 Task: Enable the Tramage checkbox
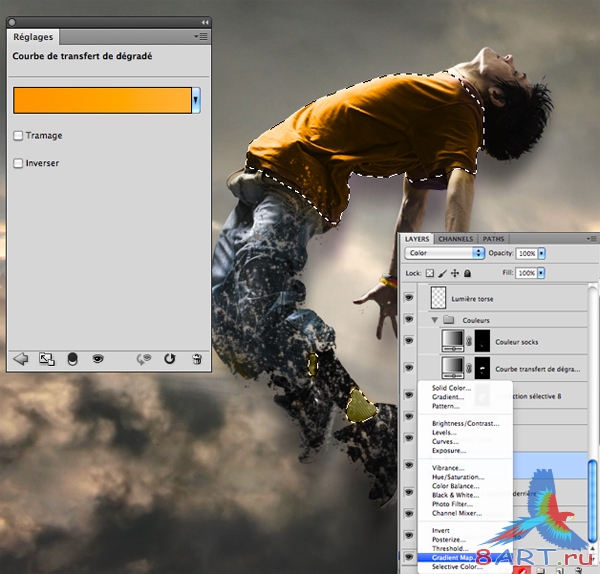pyautogui.click(x=18, y=136)
